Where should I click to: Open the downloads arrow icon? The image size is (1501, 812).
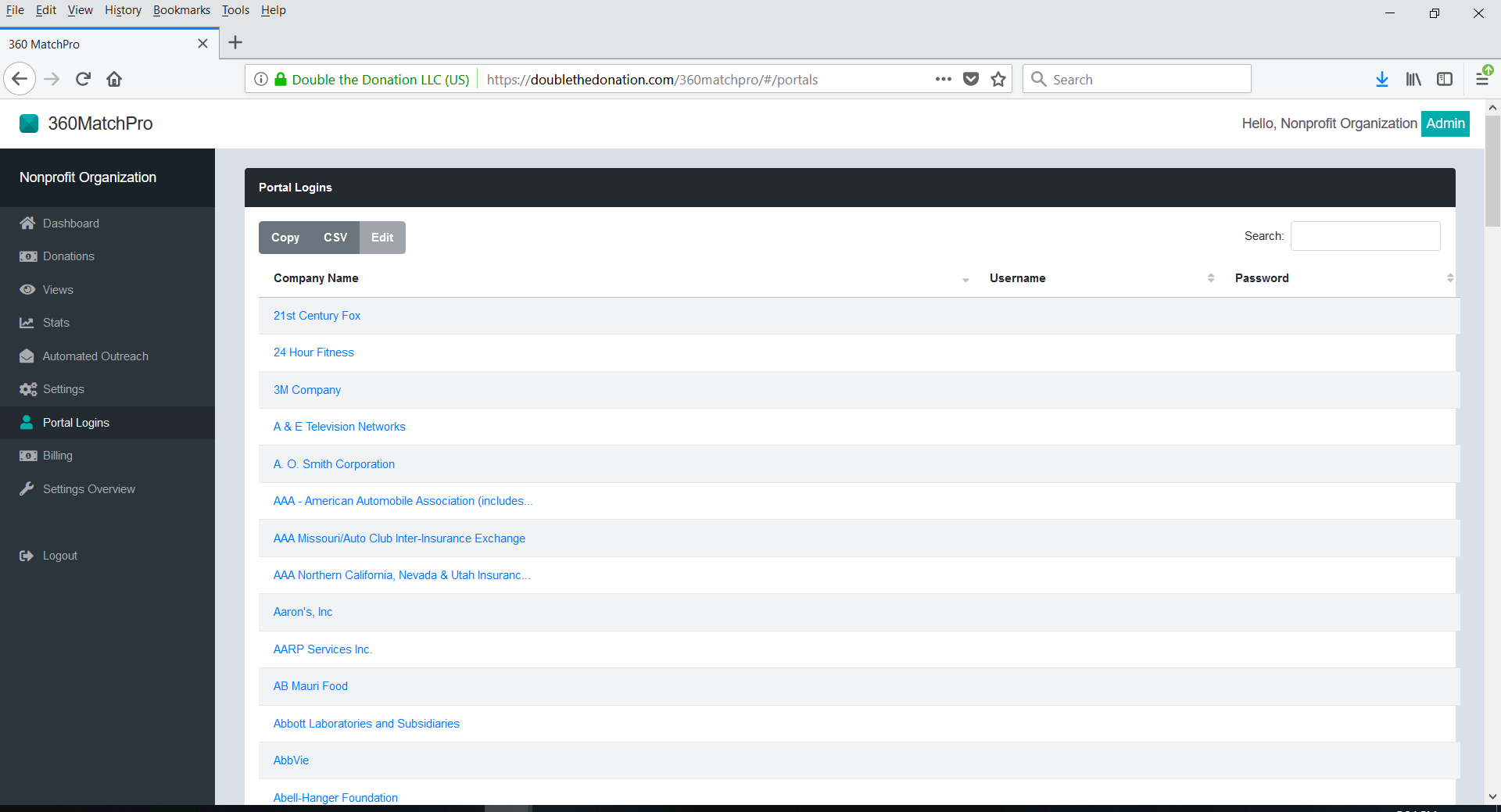click(1382, 79)
